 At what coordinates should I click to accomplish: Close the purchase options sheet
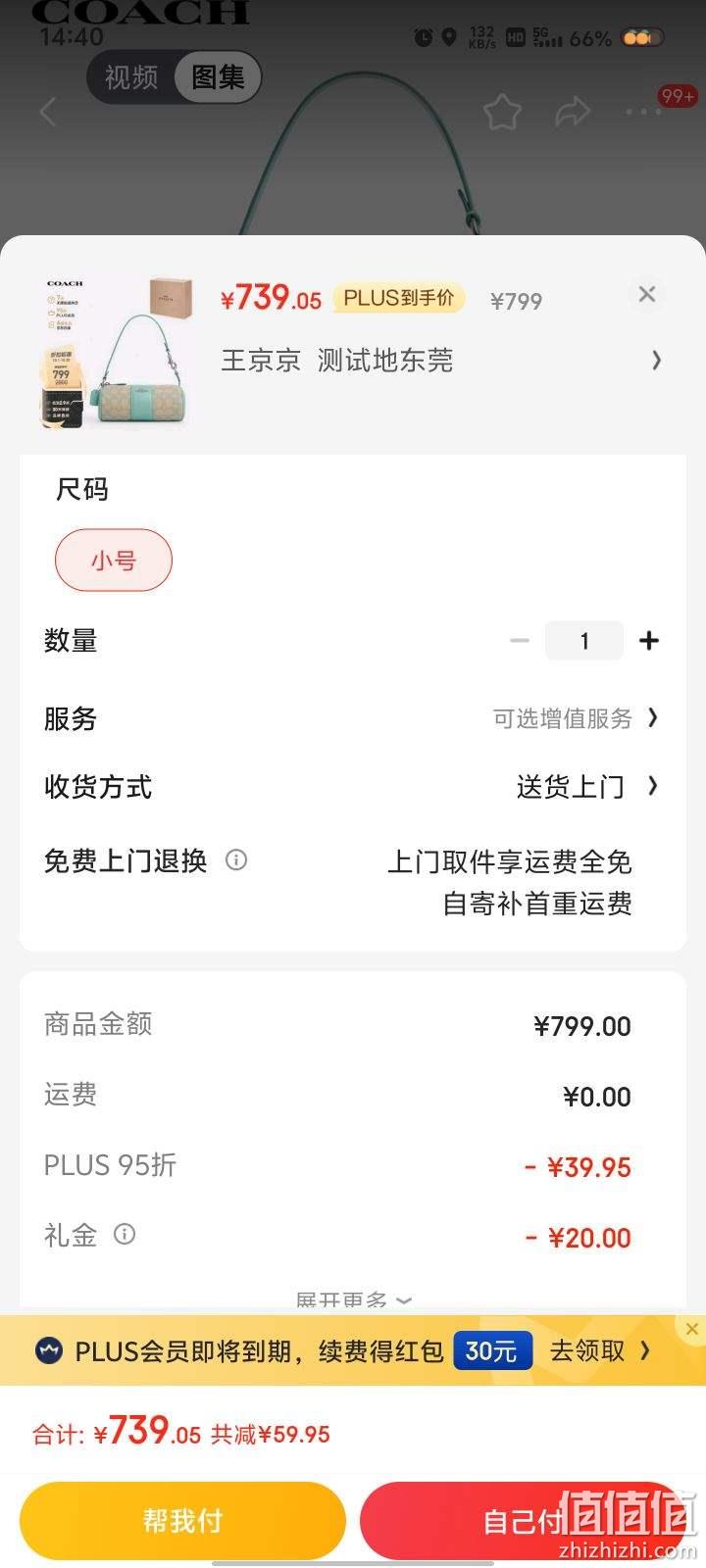coord(647,294)
